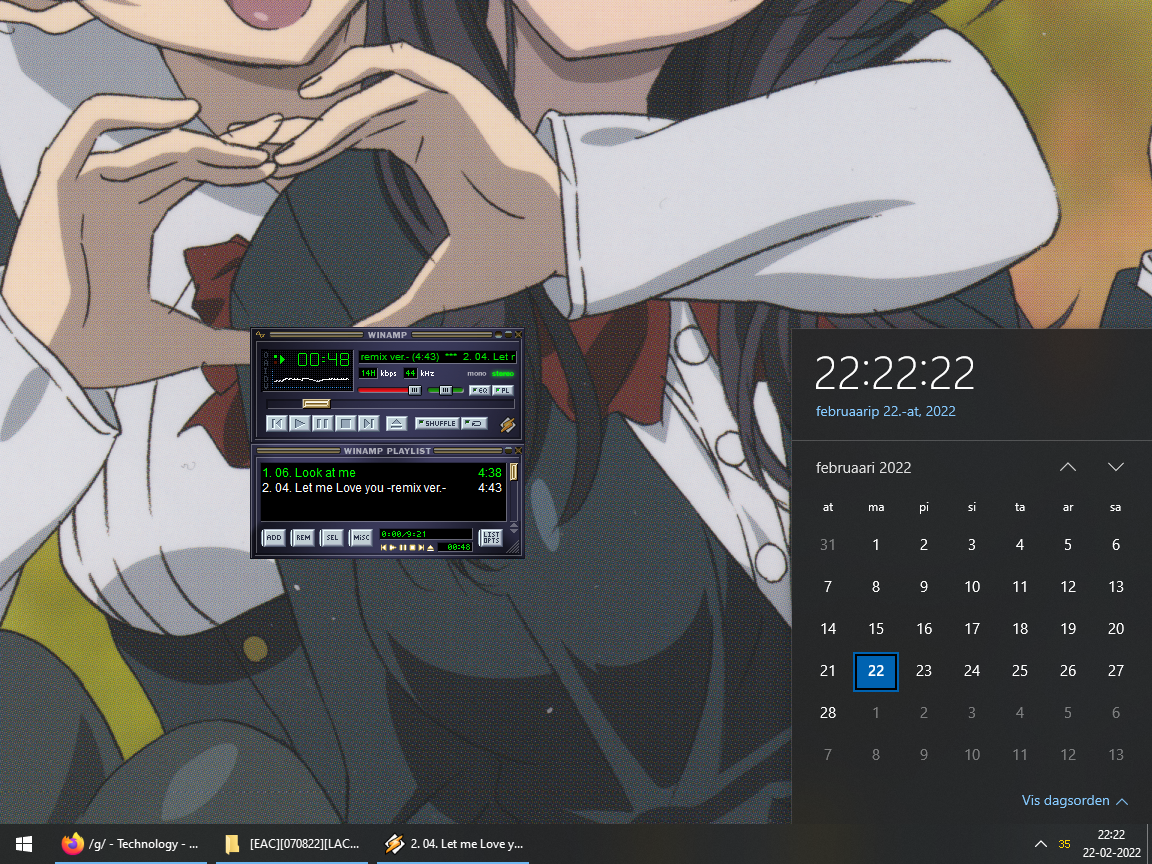
Task: Collapse 'Vis dagsorden' agenda link
Action: click(1074, 801)
